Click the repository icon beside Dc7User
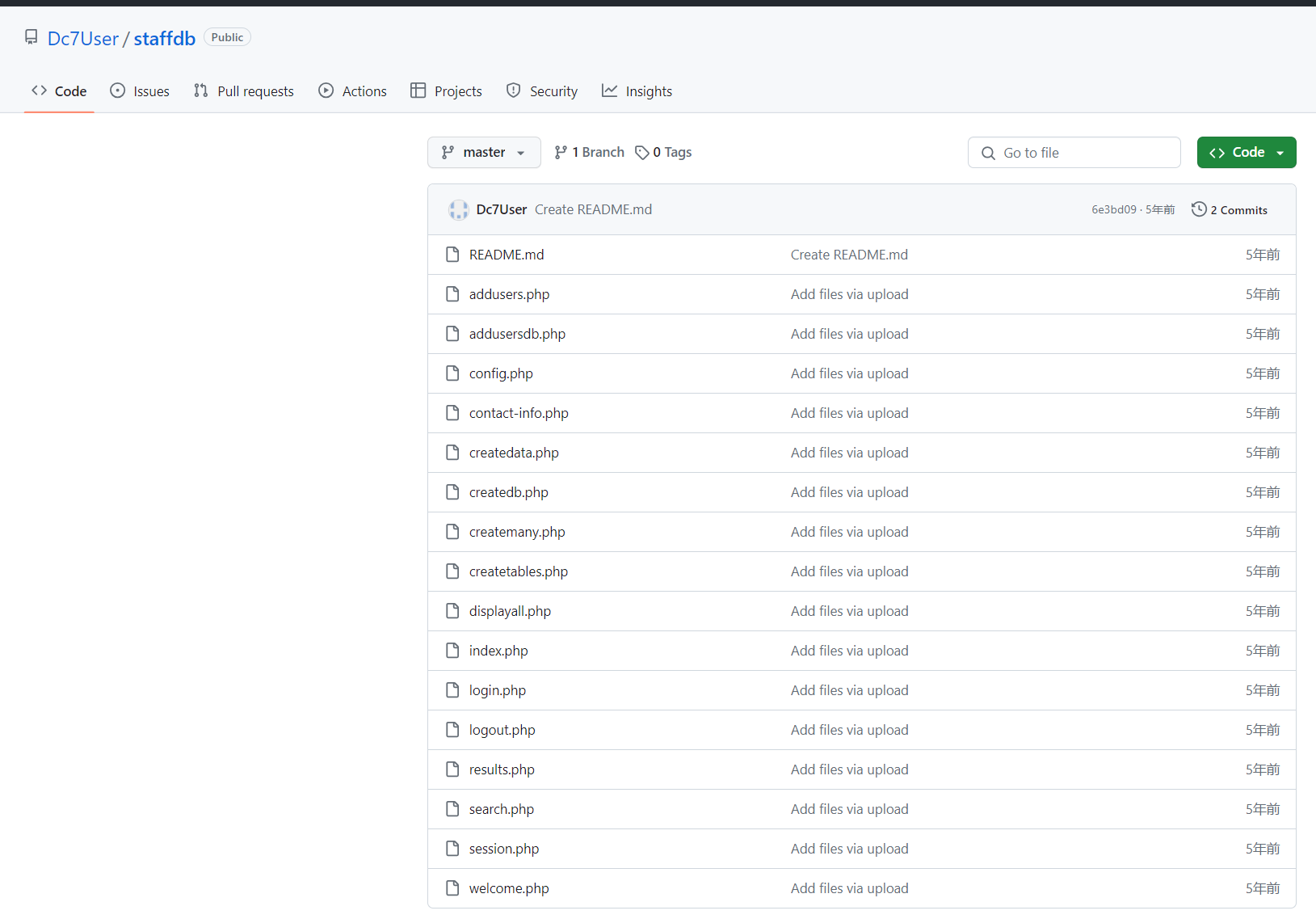This screenshot has width=1316, height=919. point(32,37)
